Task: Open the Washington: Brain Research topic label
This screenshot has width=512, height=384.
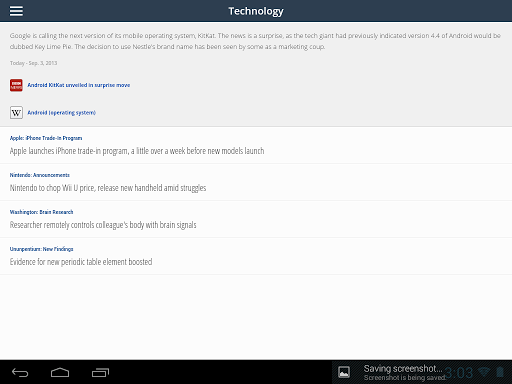Action: [x=41, y=212]
